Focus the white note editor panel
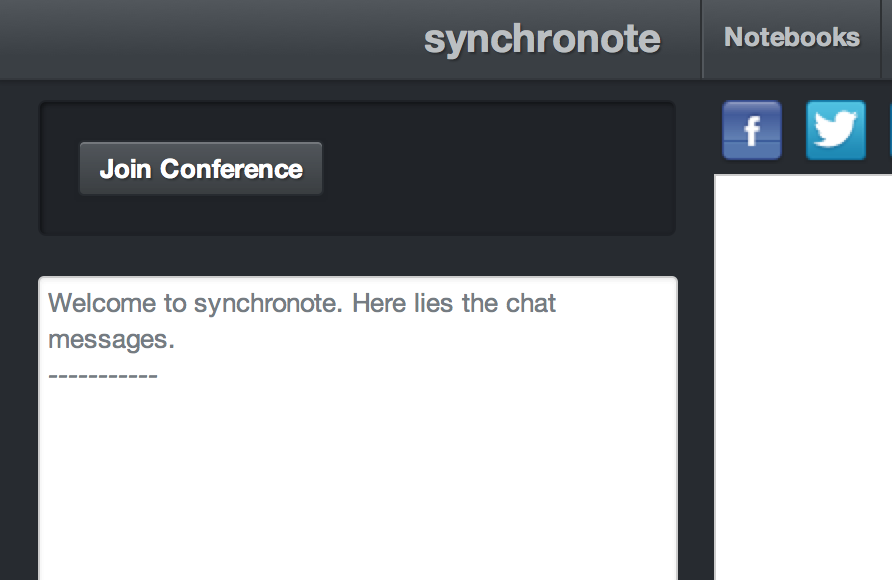The width and height of the screenshot is (892, 580). (x=802, y=380)
